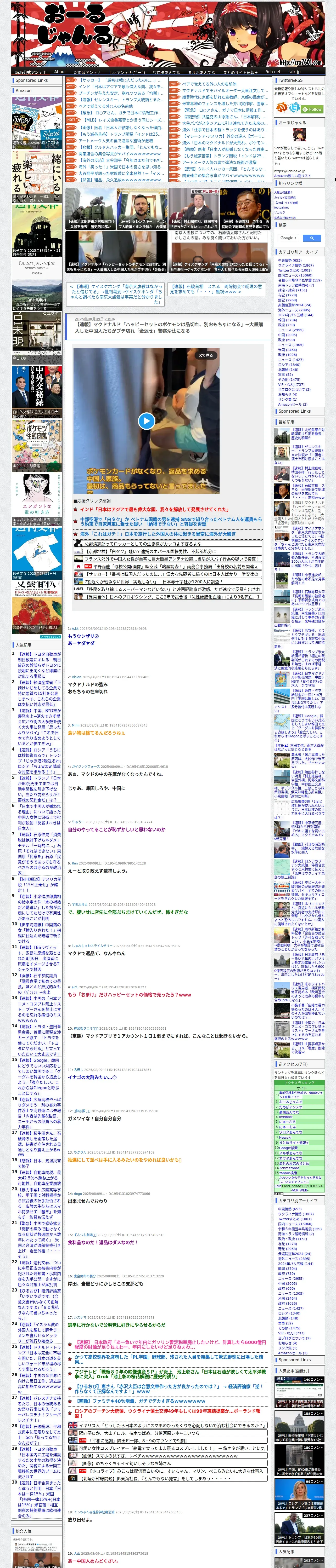Open the 国内ニュース (15060) category
This screenshot has width=336, height=1568.
coord(295,275)
